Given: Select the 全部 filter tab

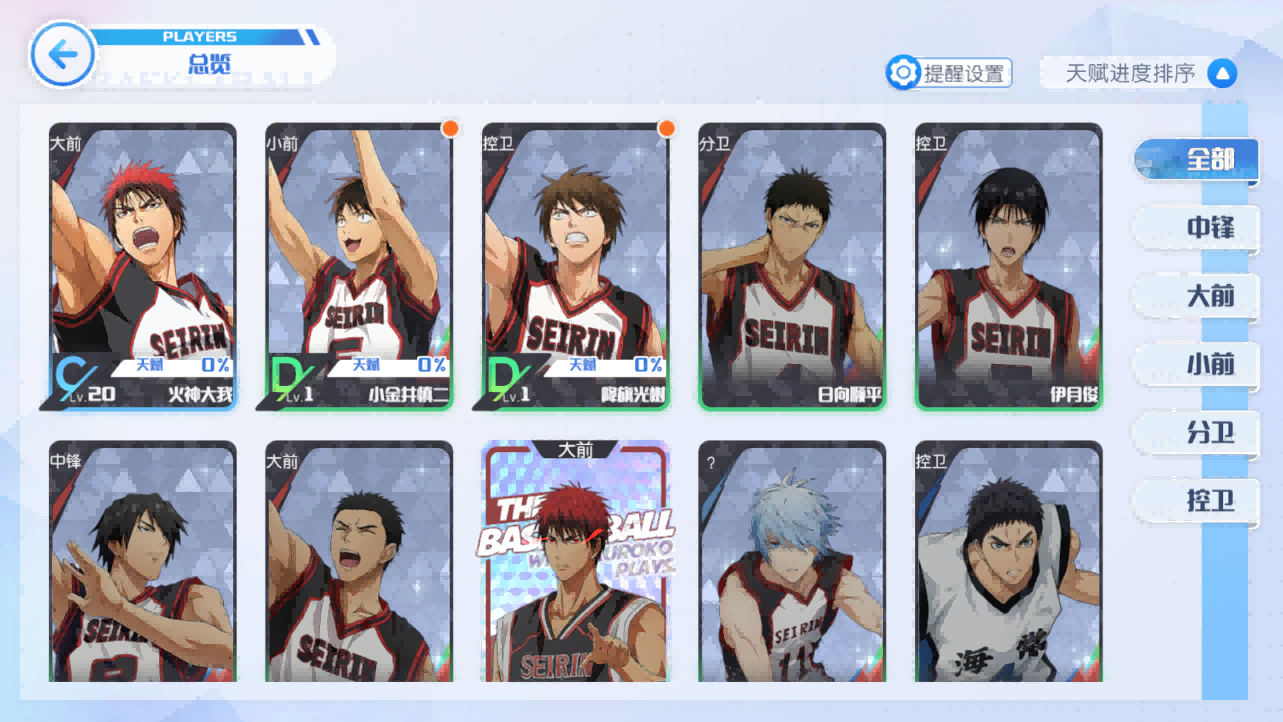Looking at the screenshot, I should (1196, 160).
